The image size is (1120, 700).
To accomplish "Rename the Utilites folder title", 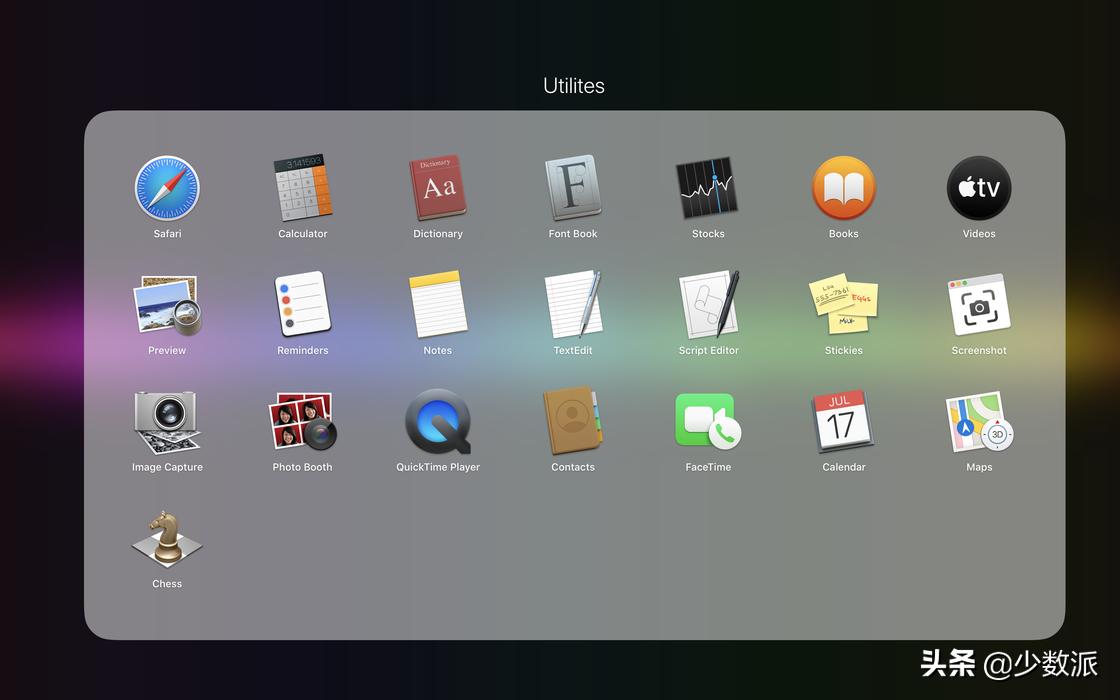I will (x=573, y=85).
